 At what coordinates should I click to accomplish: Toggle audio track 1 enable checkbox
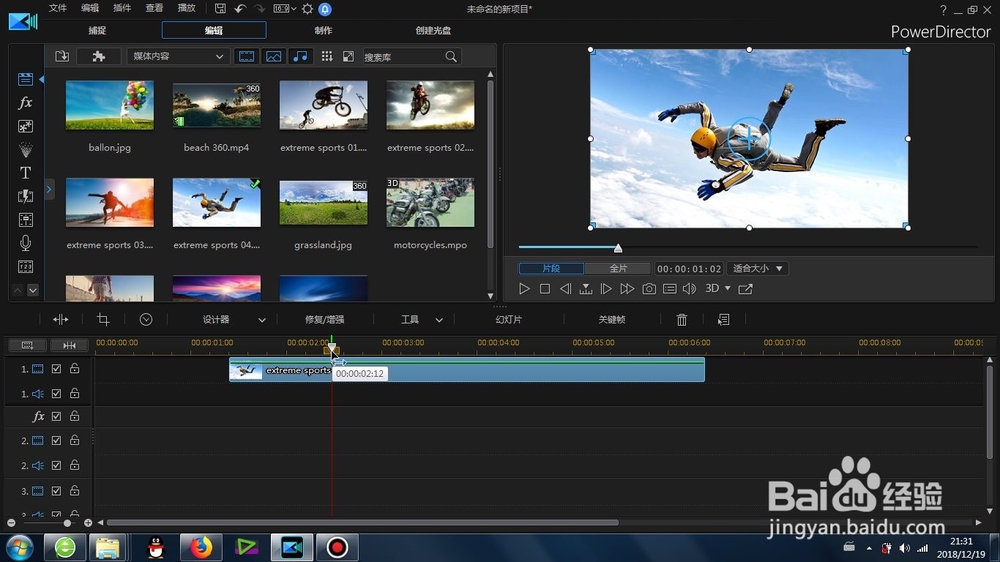[x=56, y=394]
